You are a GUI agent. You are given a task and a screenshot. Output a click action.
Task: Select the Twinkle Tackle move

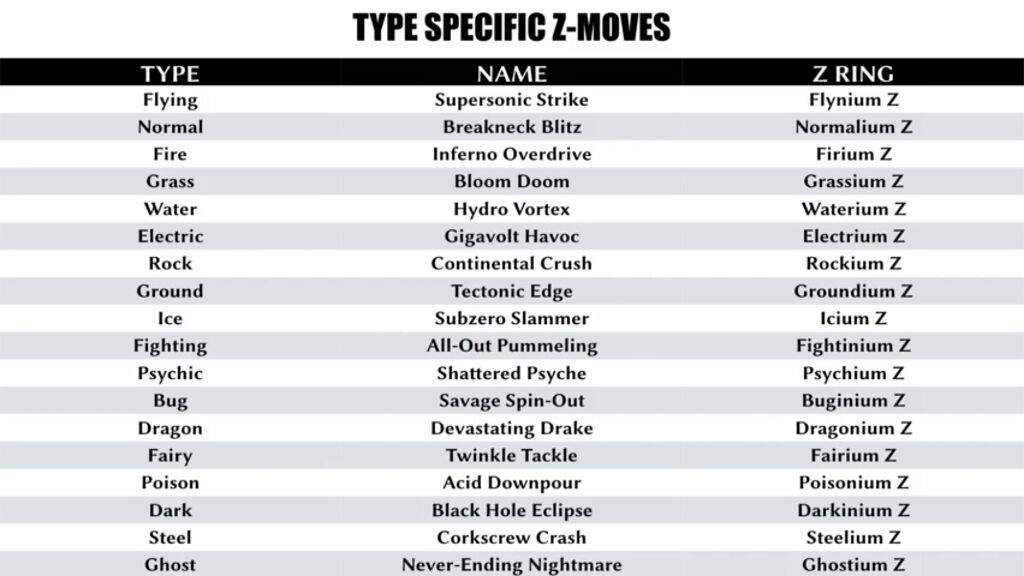511,455
